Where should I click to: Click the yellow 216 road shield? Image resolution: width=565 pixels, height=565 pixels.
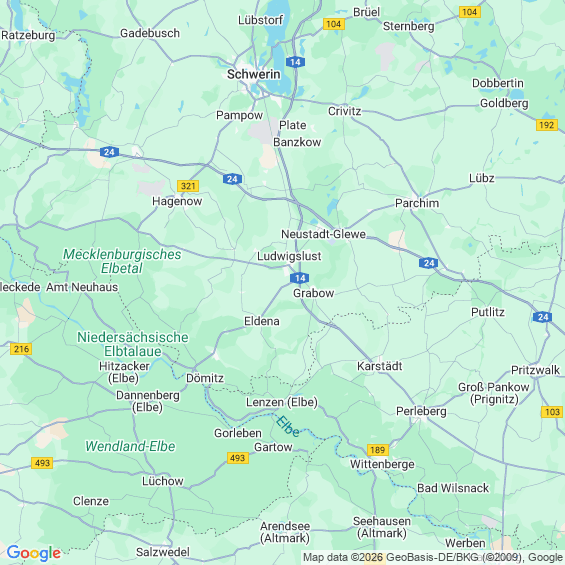pyautogui.click(x=21, y=349)
